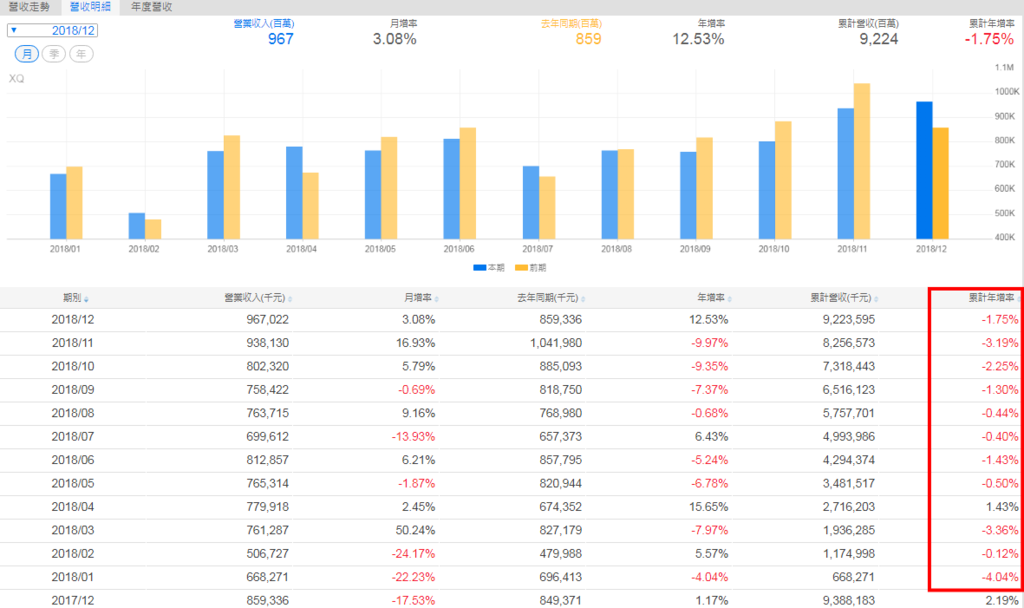Select the short blue 2018/02 chart bar
Viewport: 1024px width, 608px height.
point(136,226)
